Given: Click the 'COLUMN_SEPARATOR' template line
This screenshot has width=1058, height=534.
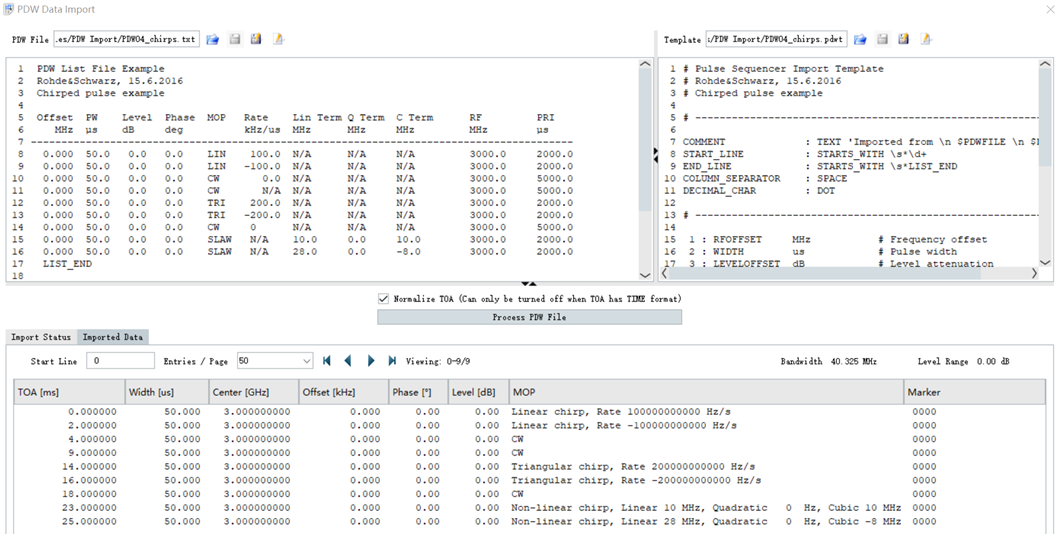Looking at the screenshot, I should tap(766, 179).
